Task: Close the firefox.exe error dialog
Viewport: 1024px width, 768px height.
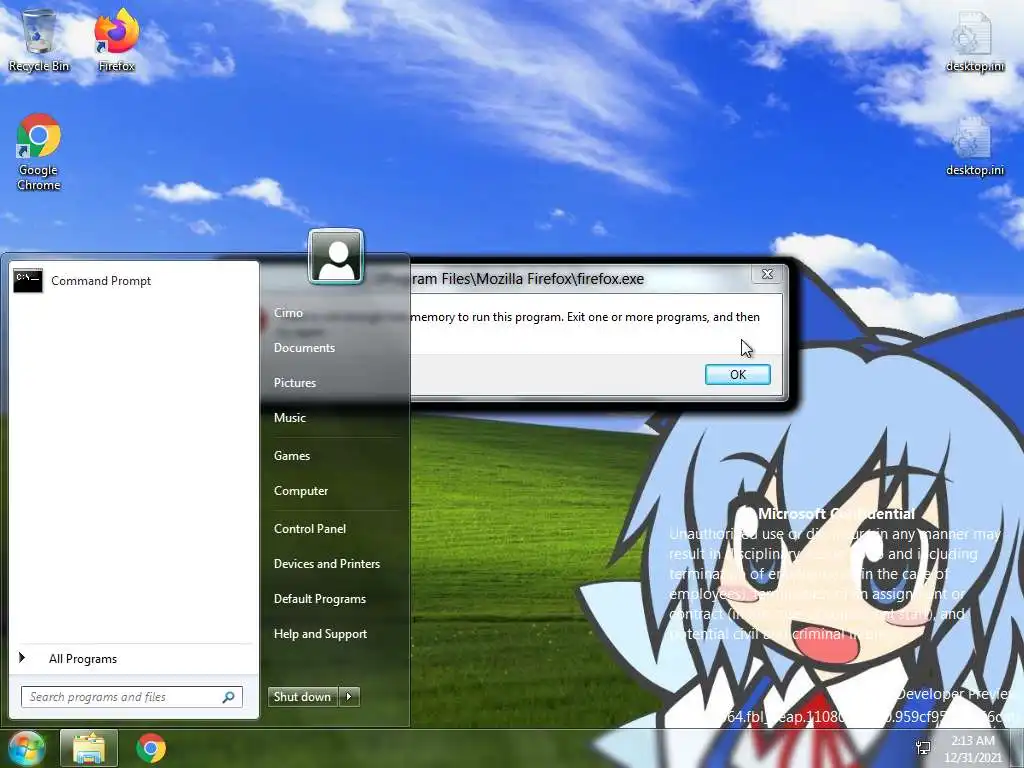Action: (x=767, y=274)
